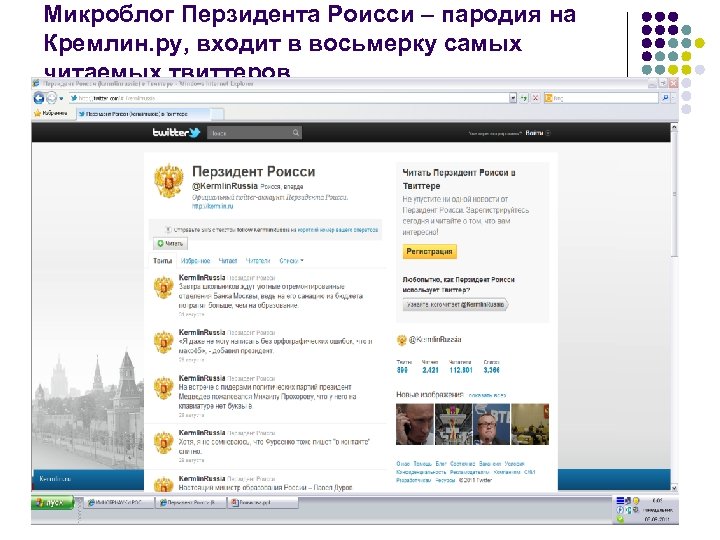Click the system tray clock
720x540 pixels.
pos(658,510)
